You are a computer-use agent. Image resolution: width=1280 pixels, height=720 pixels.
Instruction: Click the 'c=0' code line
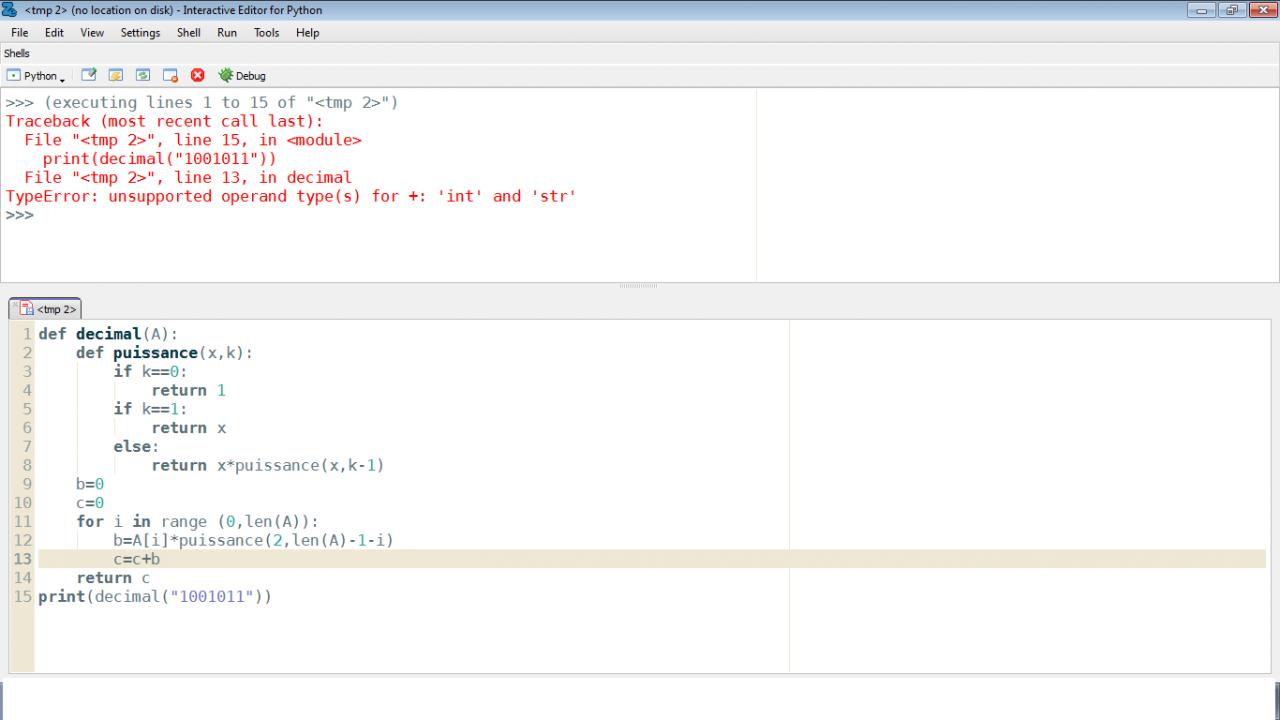point(90,503)
